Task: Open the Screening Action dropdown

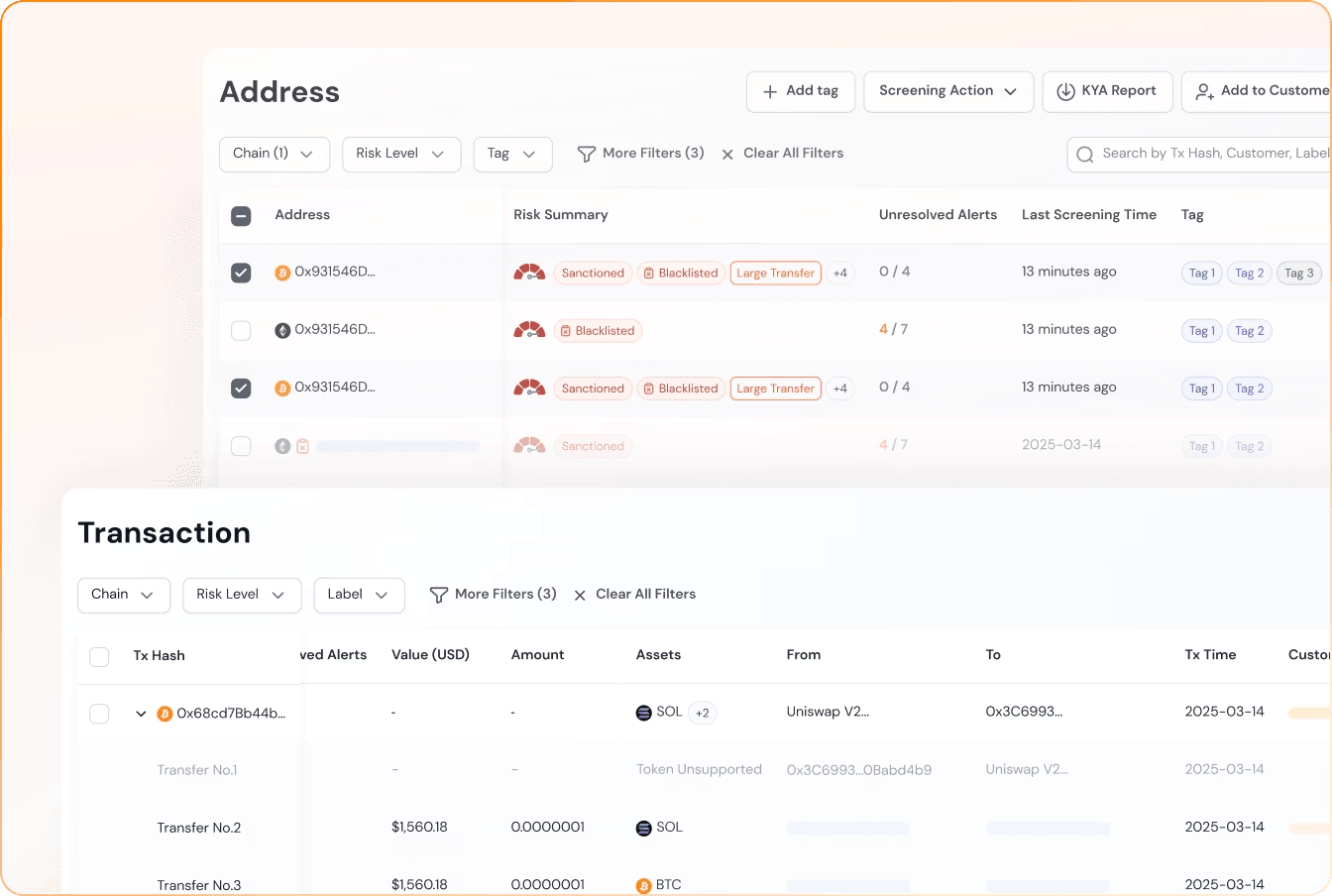Action: point(948,91)
